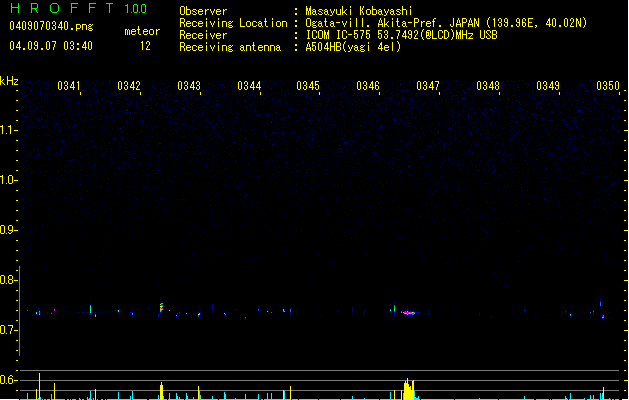Click the HROFFT 1.0.0 title text

(79, 8)
